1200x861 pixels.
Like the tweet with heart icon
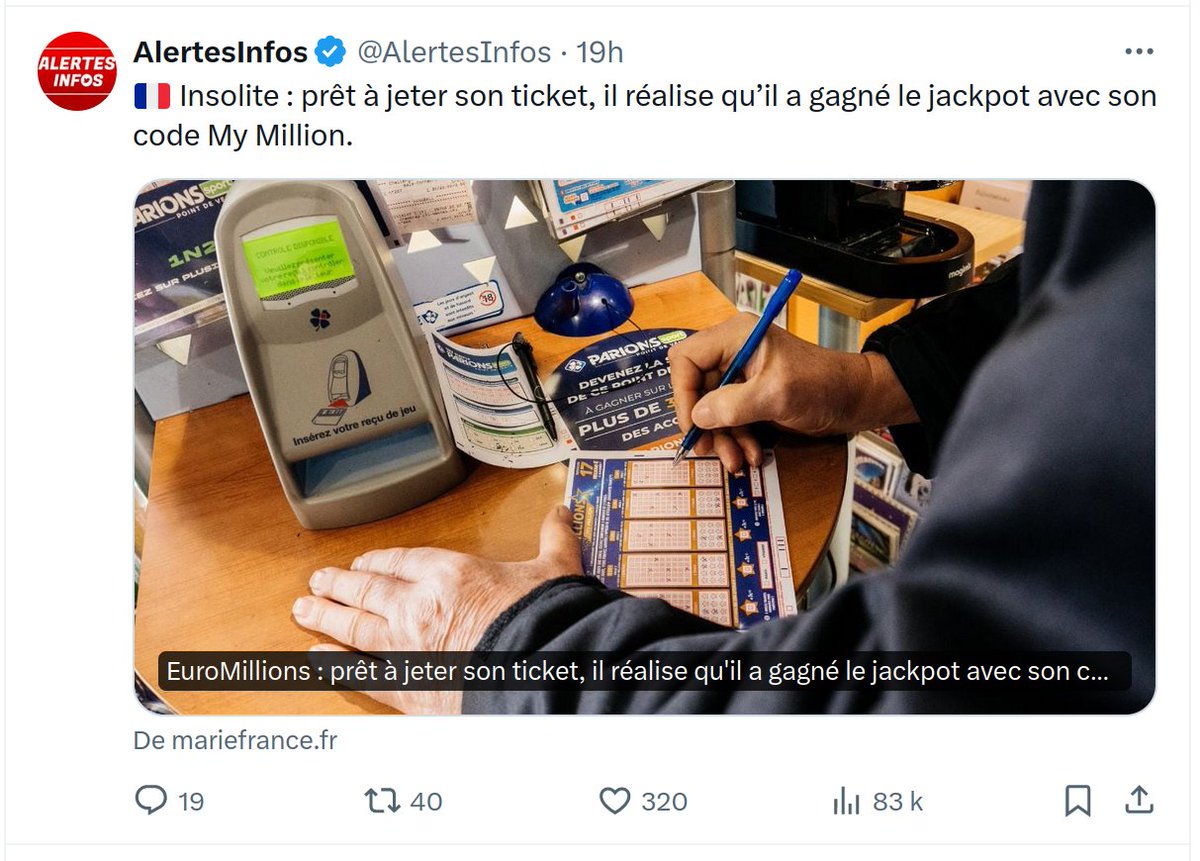(615, 801)
